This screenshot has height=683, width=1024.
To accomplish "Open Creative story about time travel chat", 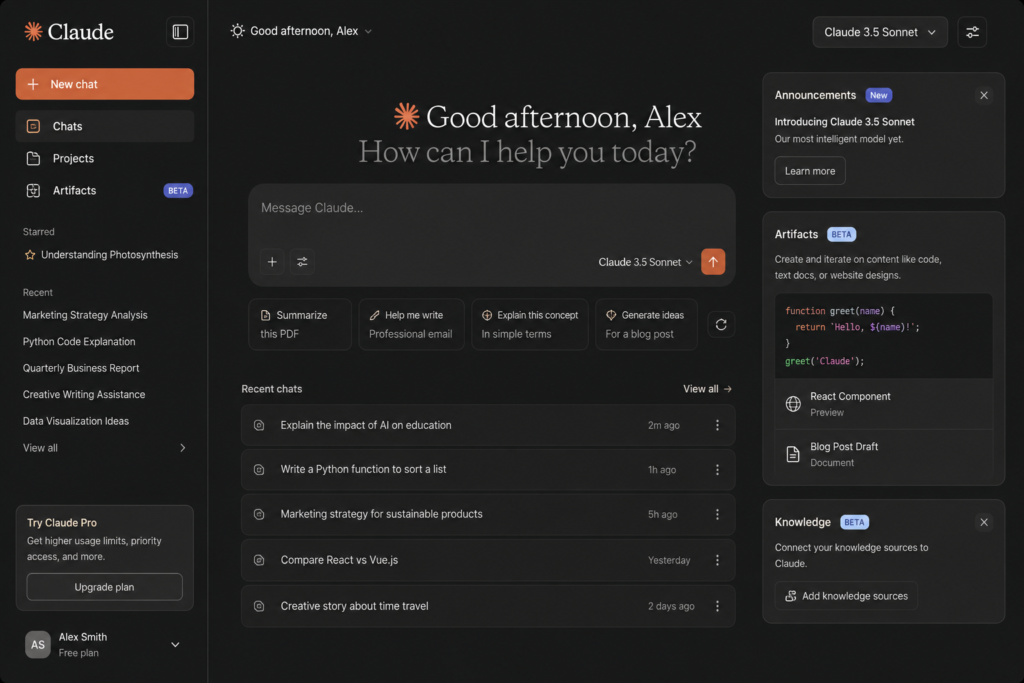I will (488, 606).
